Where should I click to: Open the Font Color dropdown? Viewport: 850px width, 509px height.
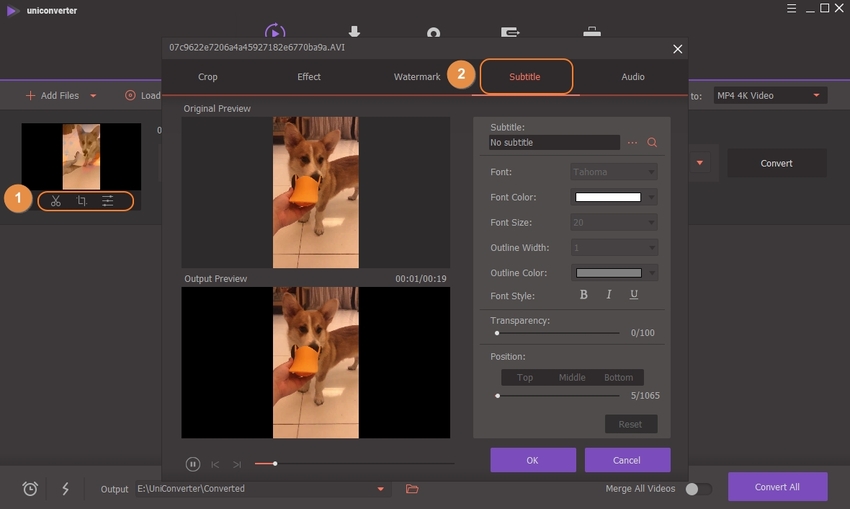click(652, 197)
